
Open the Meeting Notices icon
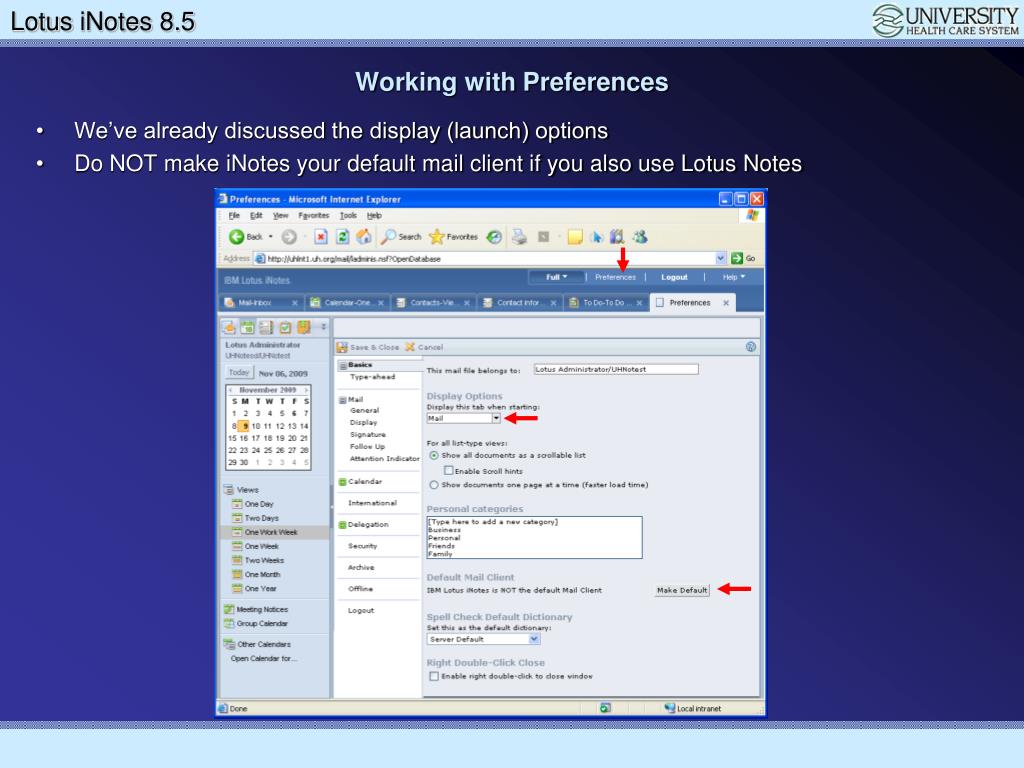229,609
